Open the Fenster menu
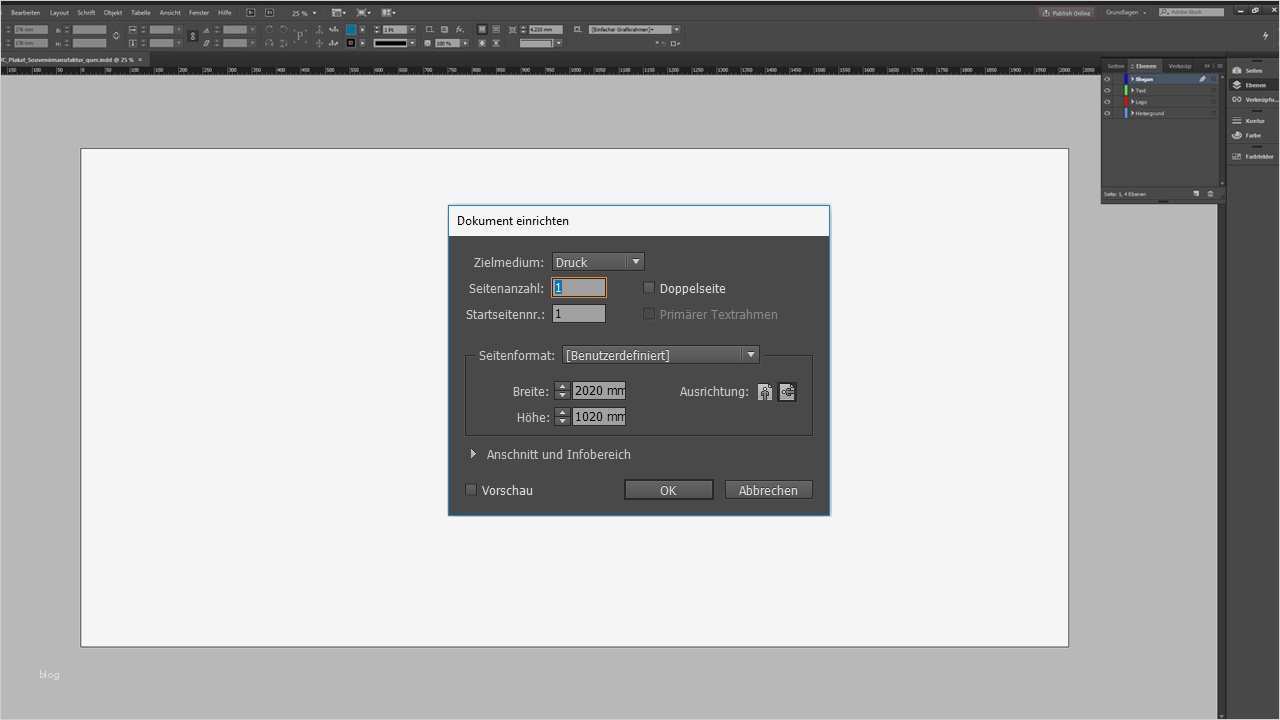Image resolution: width=1280 pixels, height=720 pixels. [199, 13]
